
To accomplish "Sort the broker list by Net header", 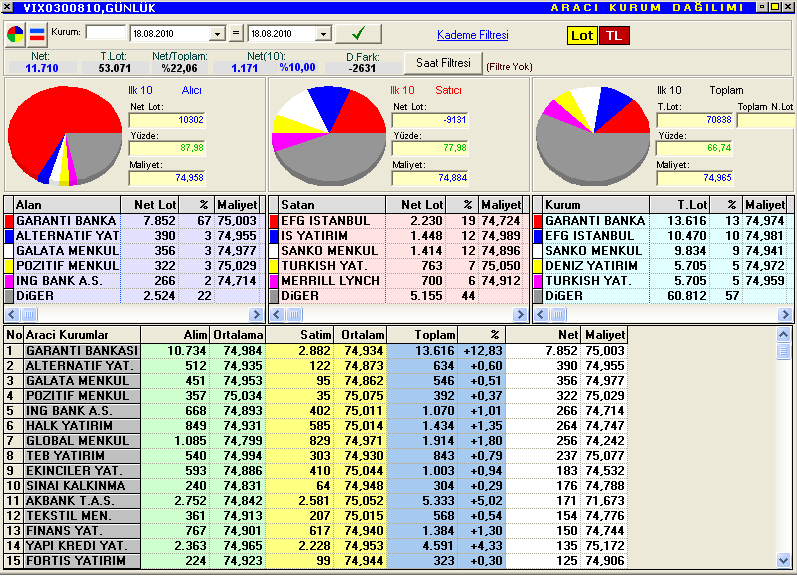I will pos(542,335).
